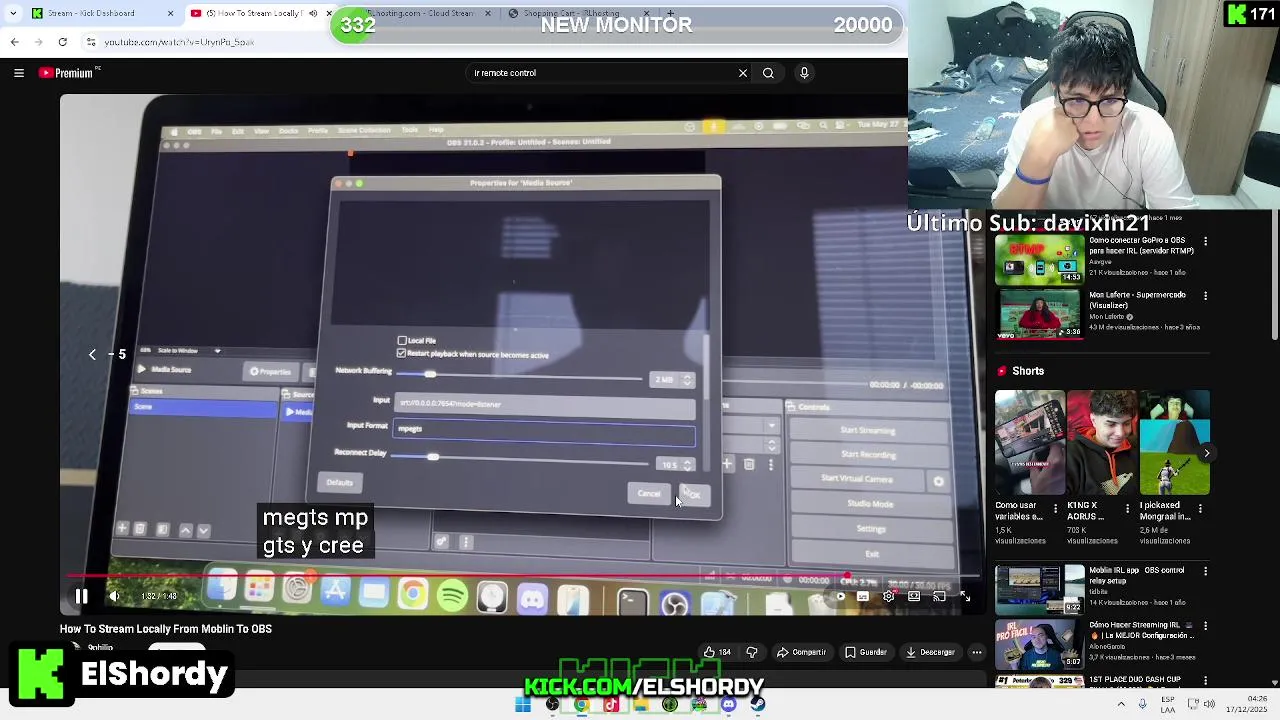Image resolution: width=1280 pixels, height=720 pixels.
Task: Reload the YouTube page
Action: pyautogui.click(x=62, y=42)
